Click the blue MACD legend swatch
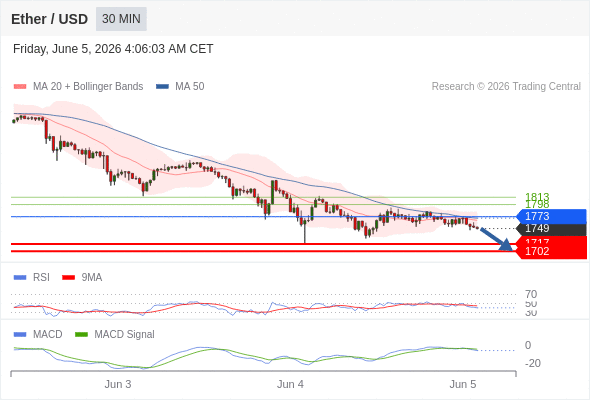590x400 pixels. pyautogui.click(x=20, y=335)
